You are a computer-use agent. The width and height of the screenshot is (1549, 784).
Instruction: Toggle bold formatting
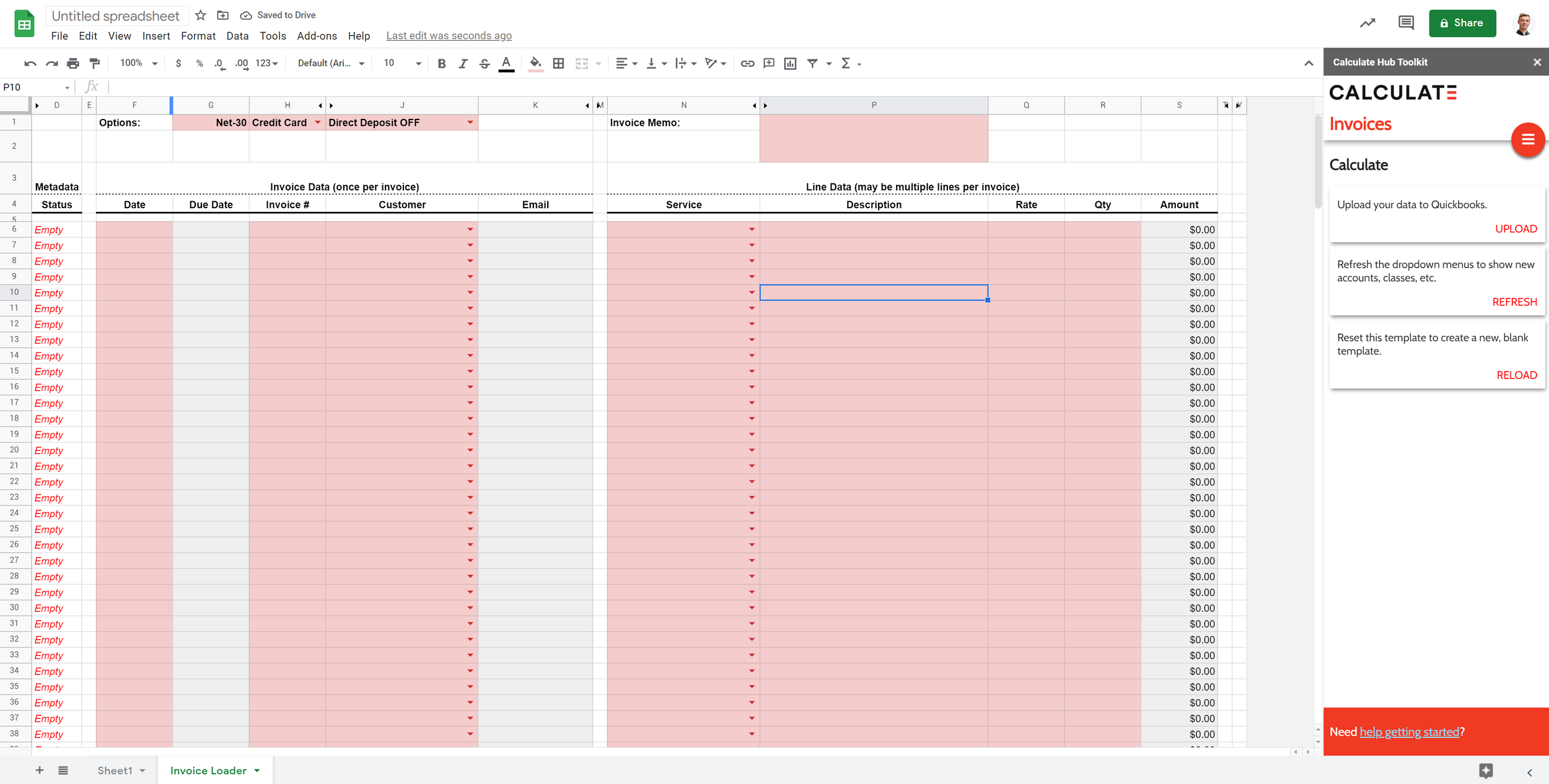click(x=442, y=63)
